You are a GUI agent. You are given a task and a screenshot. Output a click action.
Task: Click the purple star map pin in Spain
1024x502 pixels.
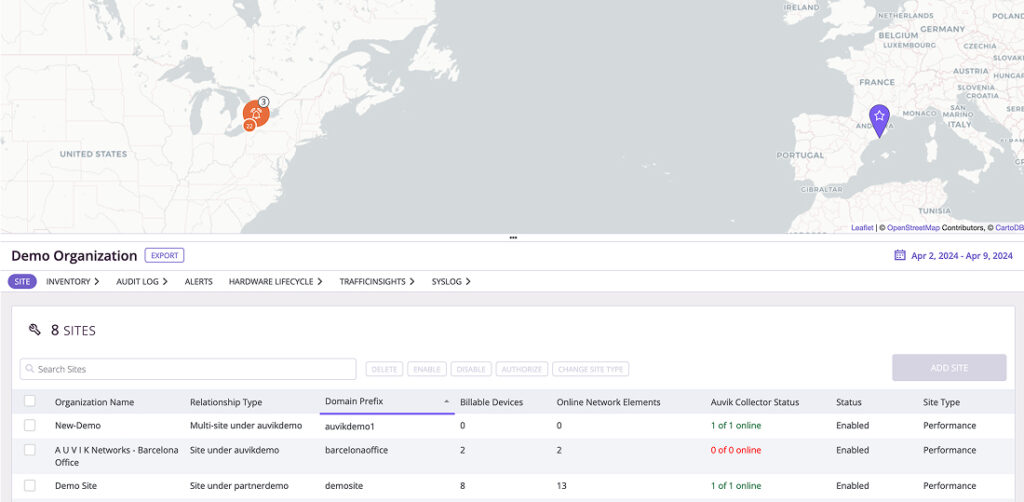879,120
